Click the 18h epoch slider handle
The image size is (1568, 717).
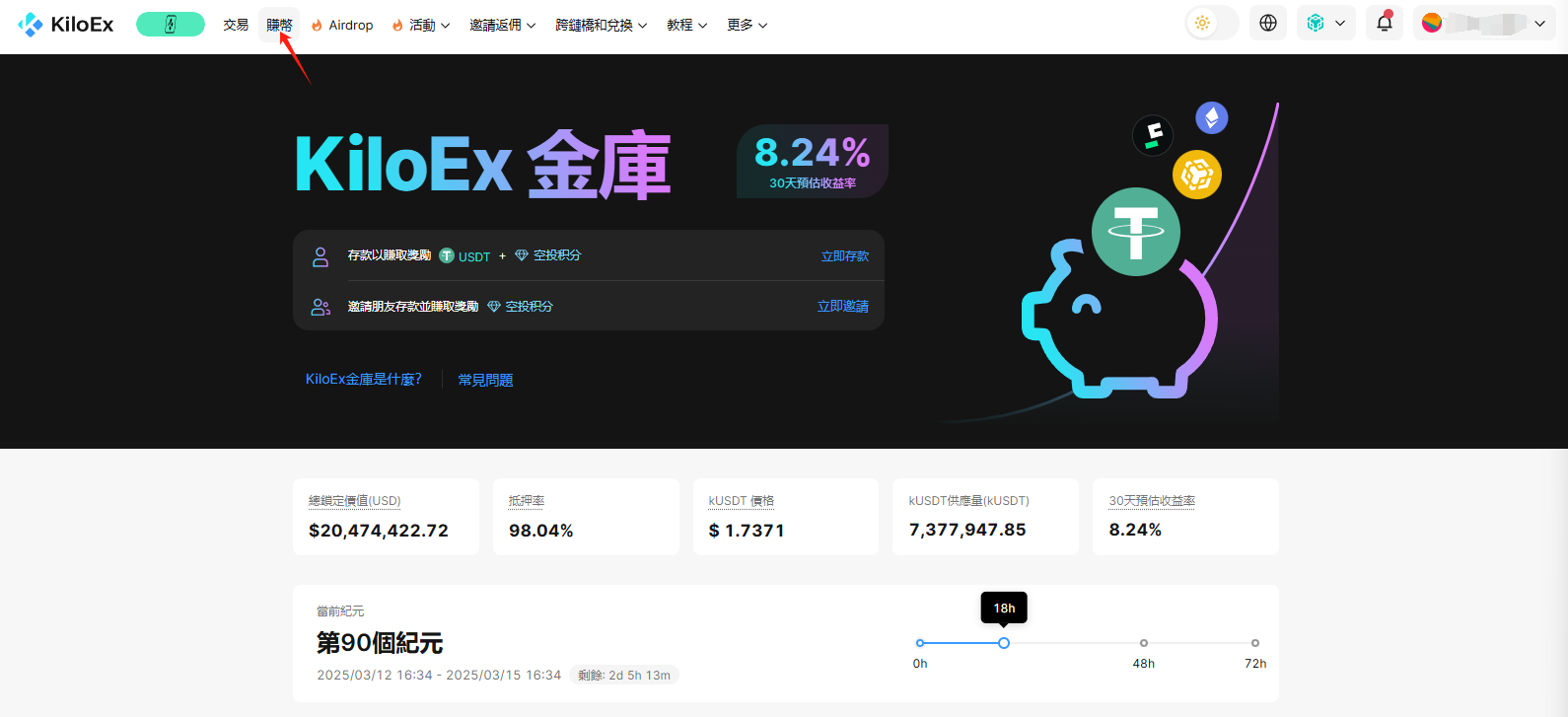tap(1004, 643)
